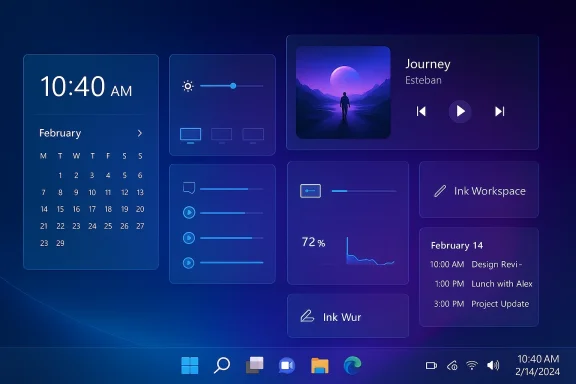Viewport: 576px width, 384px height.
Task: Select day 1 in the calendar
Action: [x=60, y=175]
